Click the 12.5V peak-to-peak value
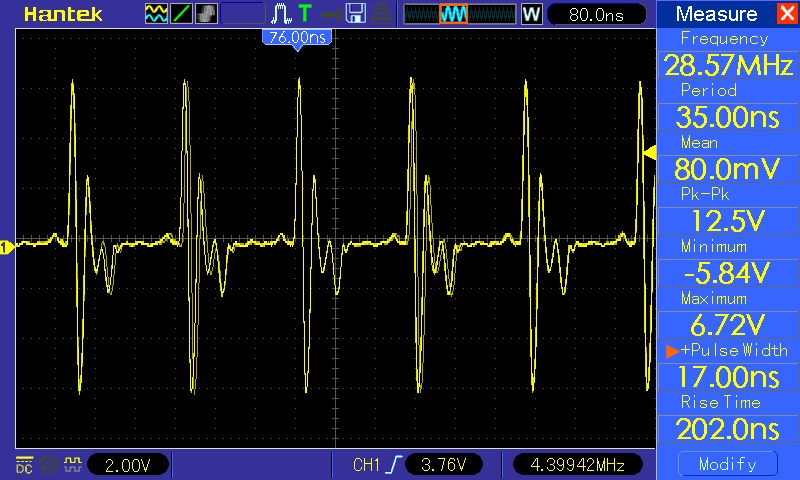 click(x=728, y=221)
